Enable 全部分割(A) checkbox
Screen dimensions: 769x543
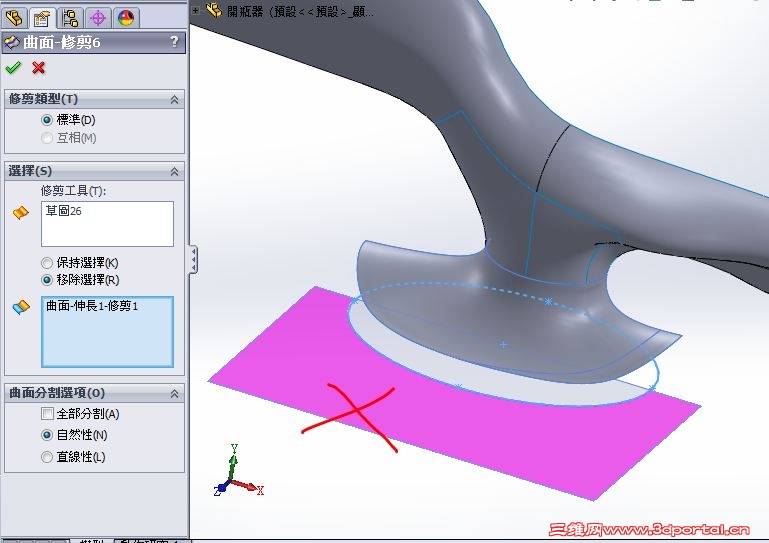click(47, 414)
